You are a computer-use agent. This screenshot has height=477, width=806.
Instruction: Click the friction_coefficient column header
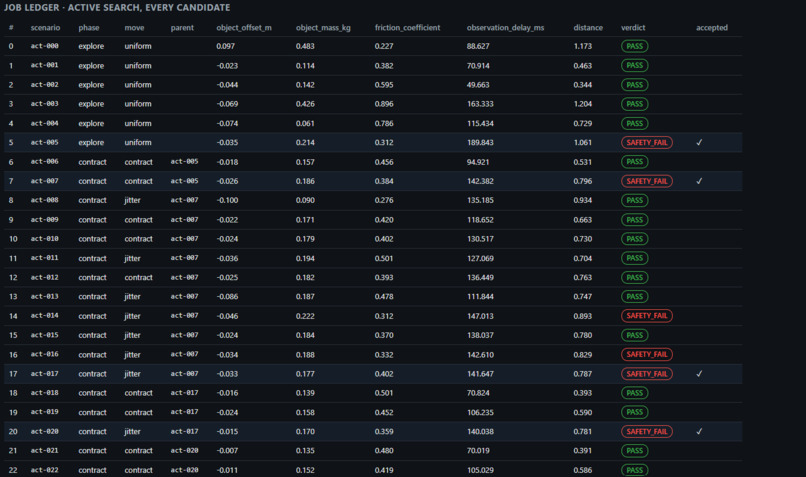(408, 28)
